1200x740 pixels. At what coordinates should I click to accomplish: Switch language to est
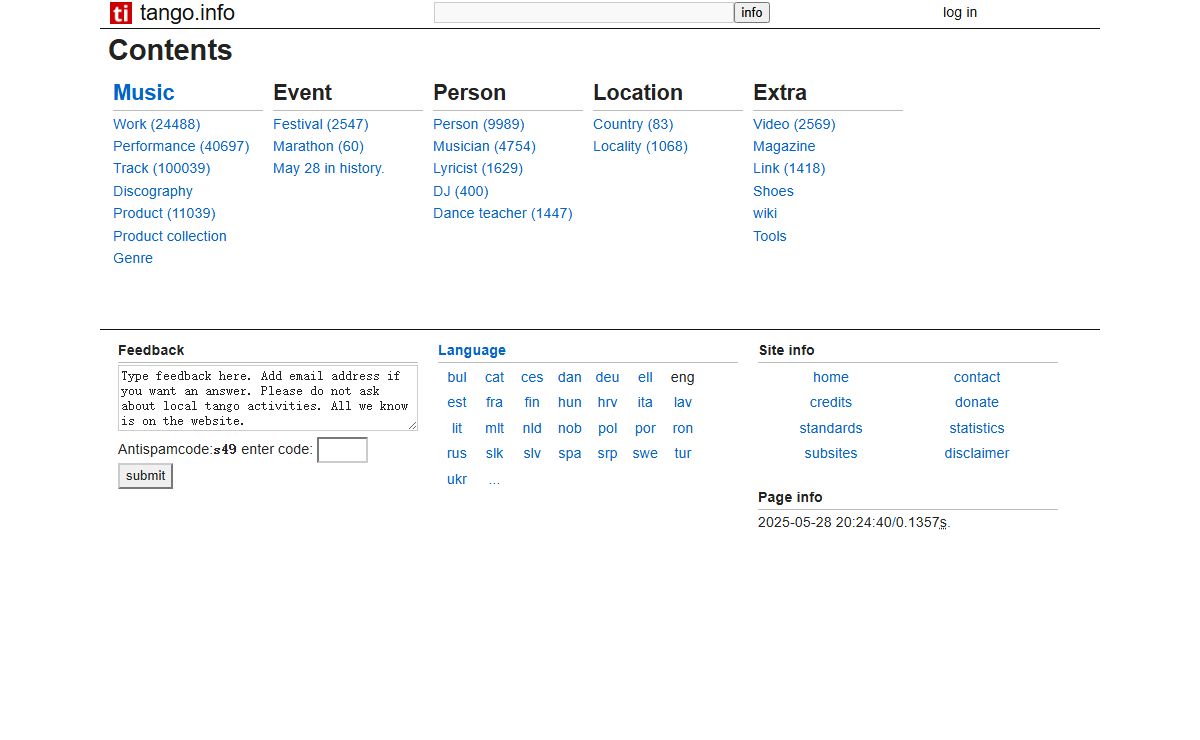pos(457,402)
